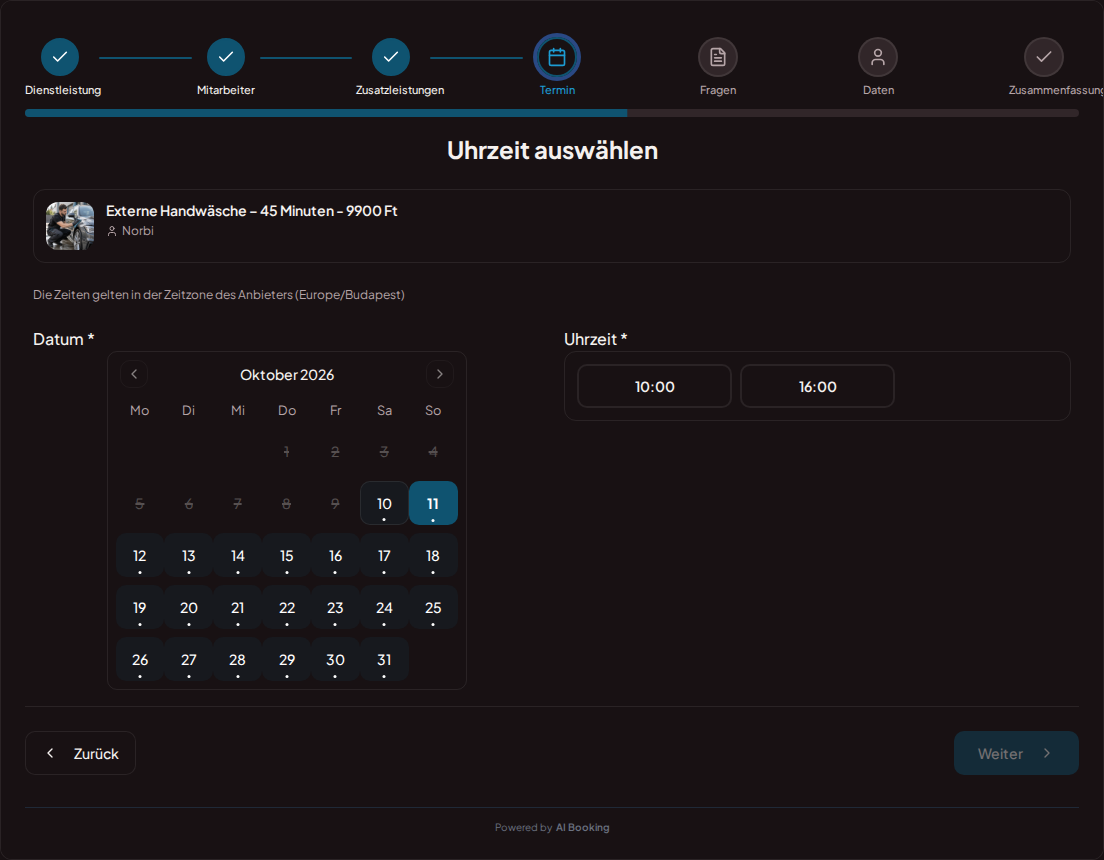Viewport: 1104px width, 860px height.
Task: Click the Weiter button
Action: pos(1016,753)
